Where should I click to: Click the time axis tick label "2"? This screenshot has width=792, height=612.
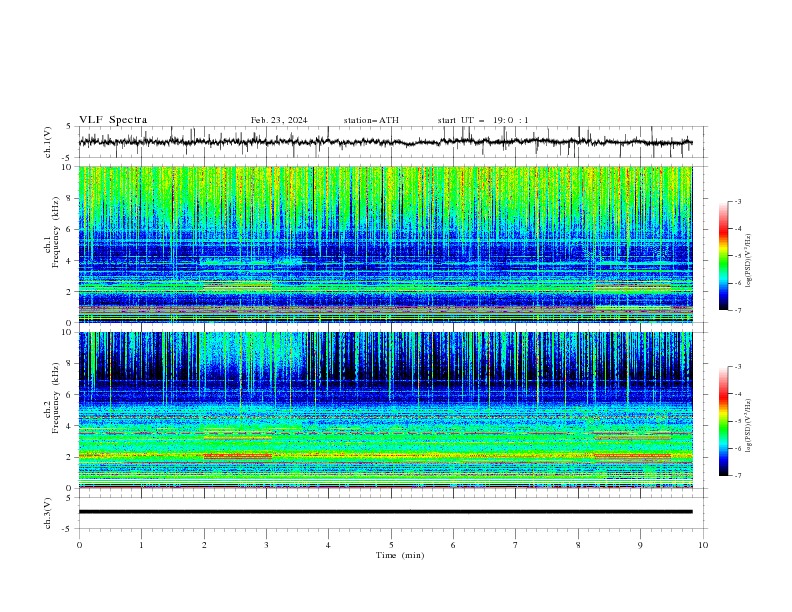pyautogui.click(x=204, y=545)
